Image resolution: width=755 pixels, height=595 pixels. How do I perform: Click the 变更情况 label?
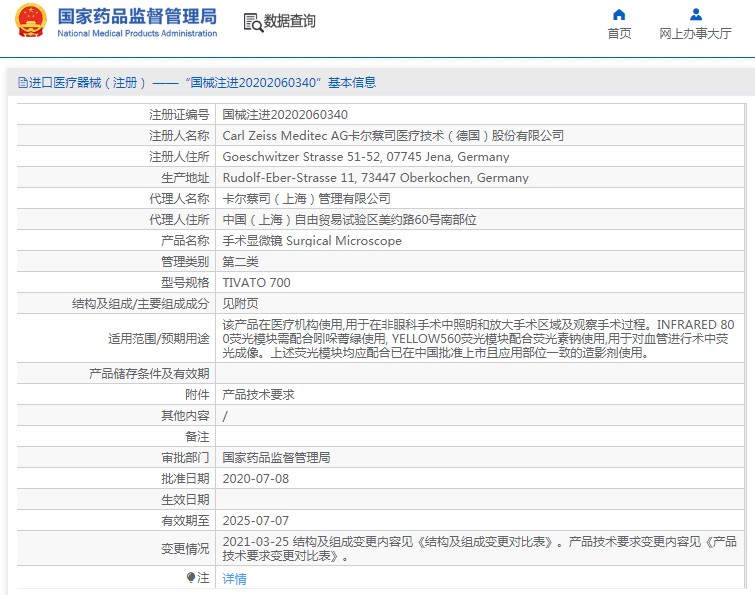click(x=185, y=549)
